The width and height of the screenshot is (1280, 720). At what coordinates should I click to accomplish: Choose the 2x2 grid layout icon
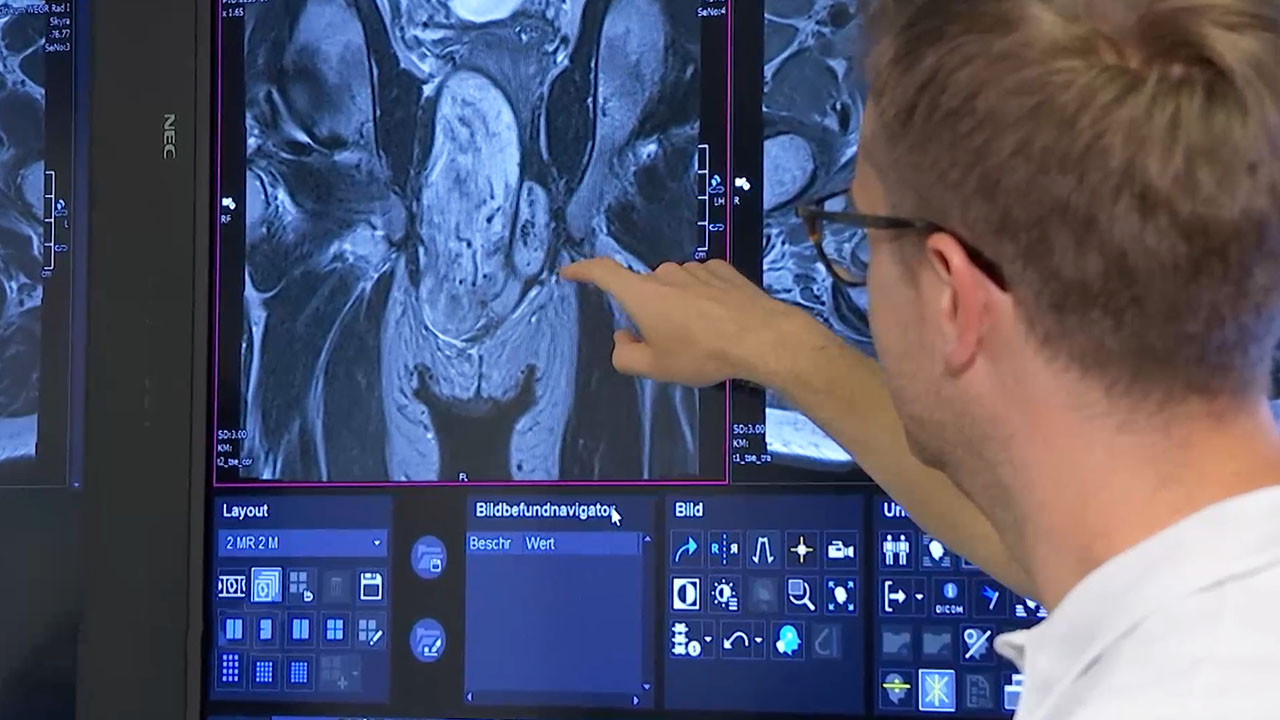coord(335,630)
